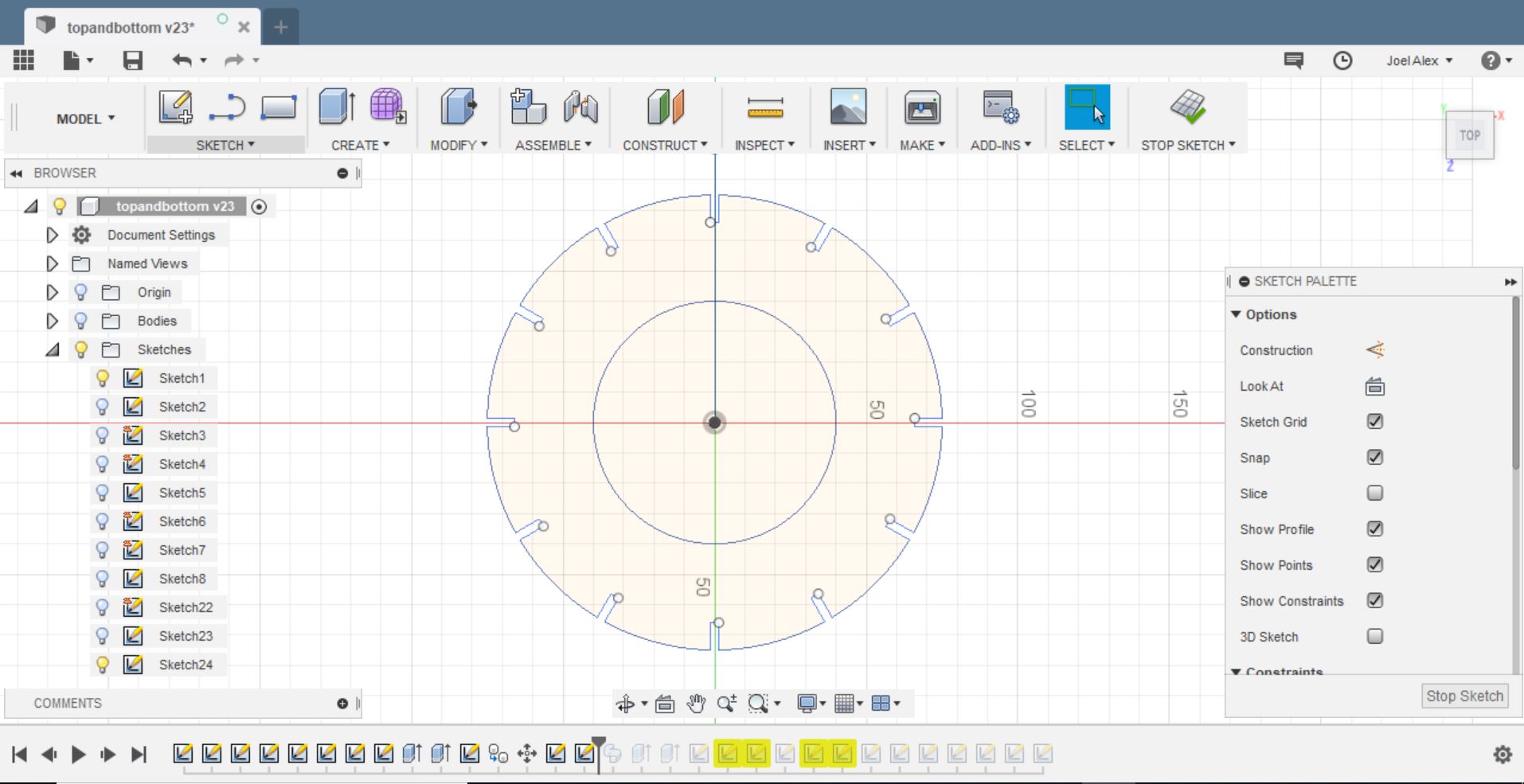Uncheck the Sketch Grid checkbox
The width and height of the screenshot is (1524, 784).
point(1375,422)
